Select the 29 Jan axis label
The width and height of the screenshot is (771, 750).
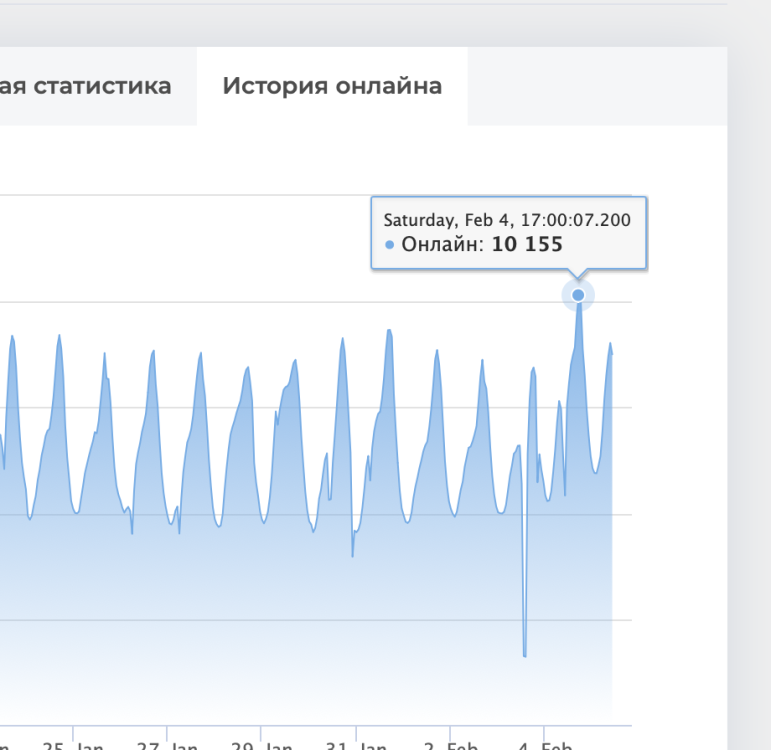(x=261, y=745)
